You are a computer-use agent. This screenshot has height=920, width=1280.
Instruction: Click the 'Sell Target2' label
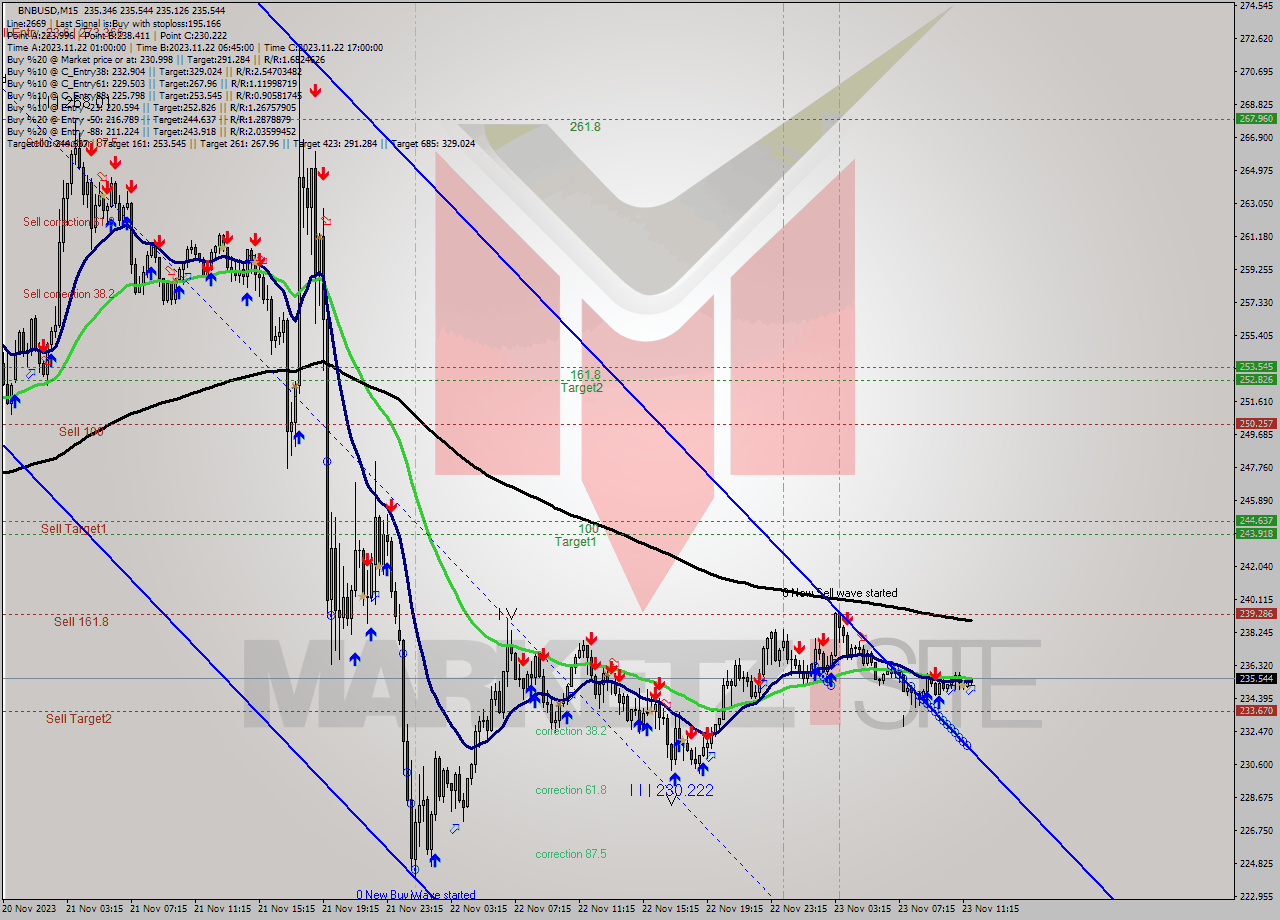(x=79, y=719)
